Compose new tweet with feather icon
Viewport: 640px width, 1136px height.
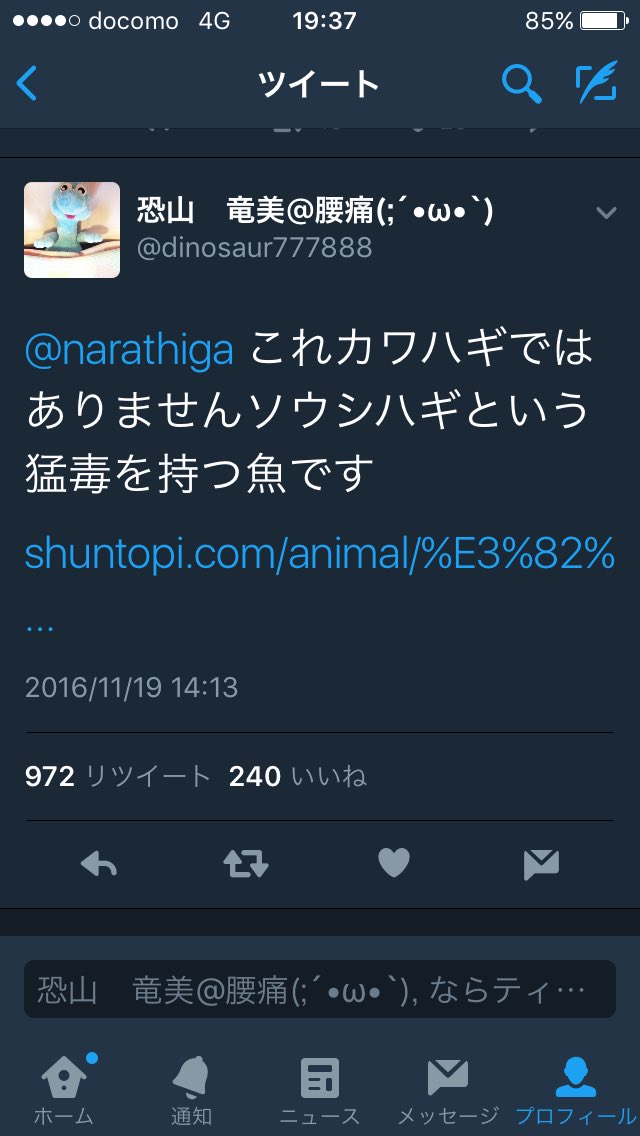pyautogui.click(x=597, y=82)
